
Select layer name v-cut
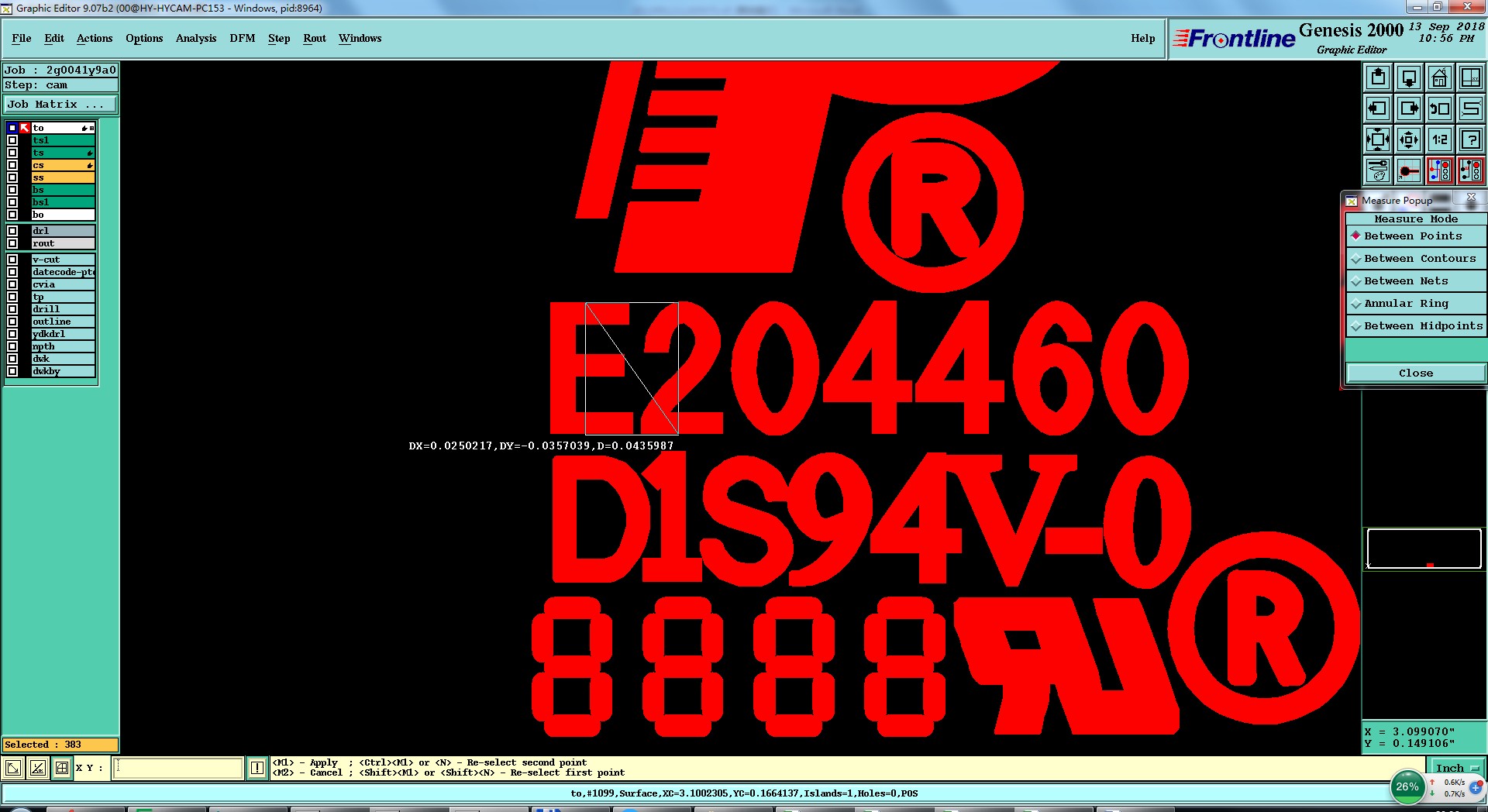(x=63, y=260)
